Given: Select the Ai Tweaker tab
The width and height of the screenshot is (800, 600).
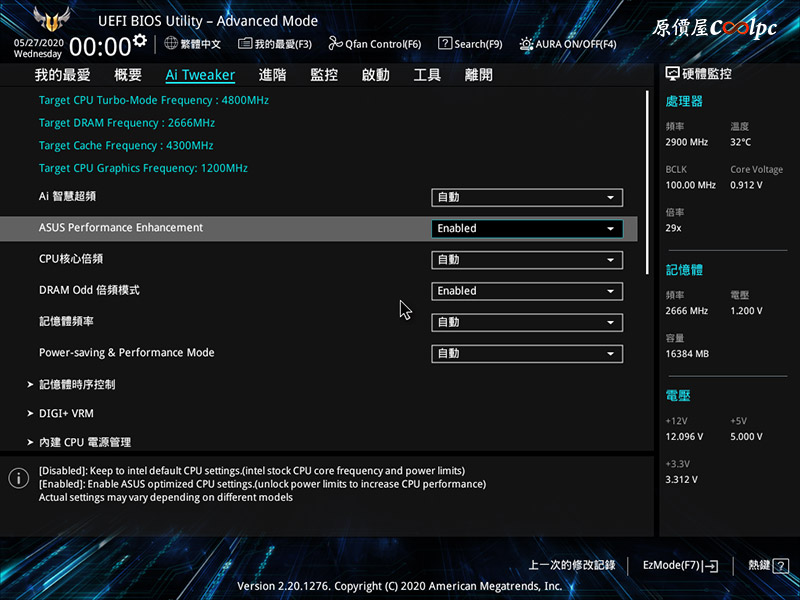Looking at the screenshot, I should [200, 75].
